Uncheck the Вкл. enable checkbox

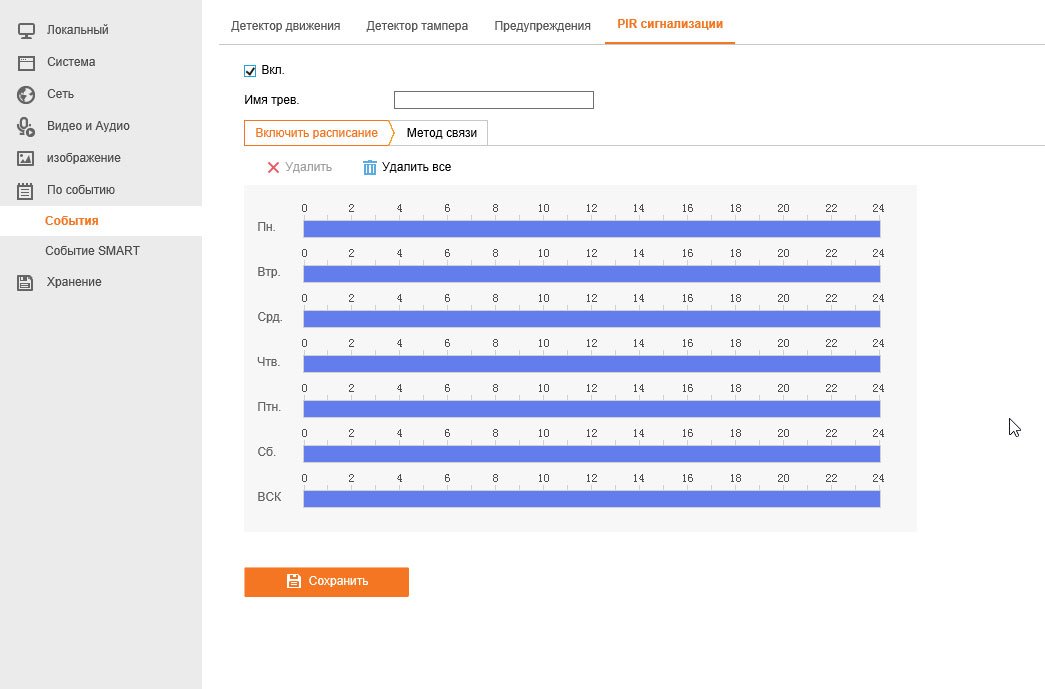250,70
